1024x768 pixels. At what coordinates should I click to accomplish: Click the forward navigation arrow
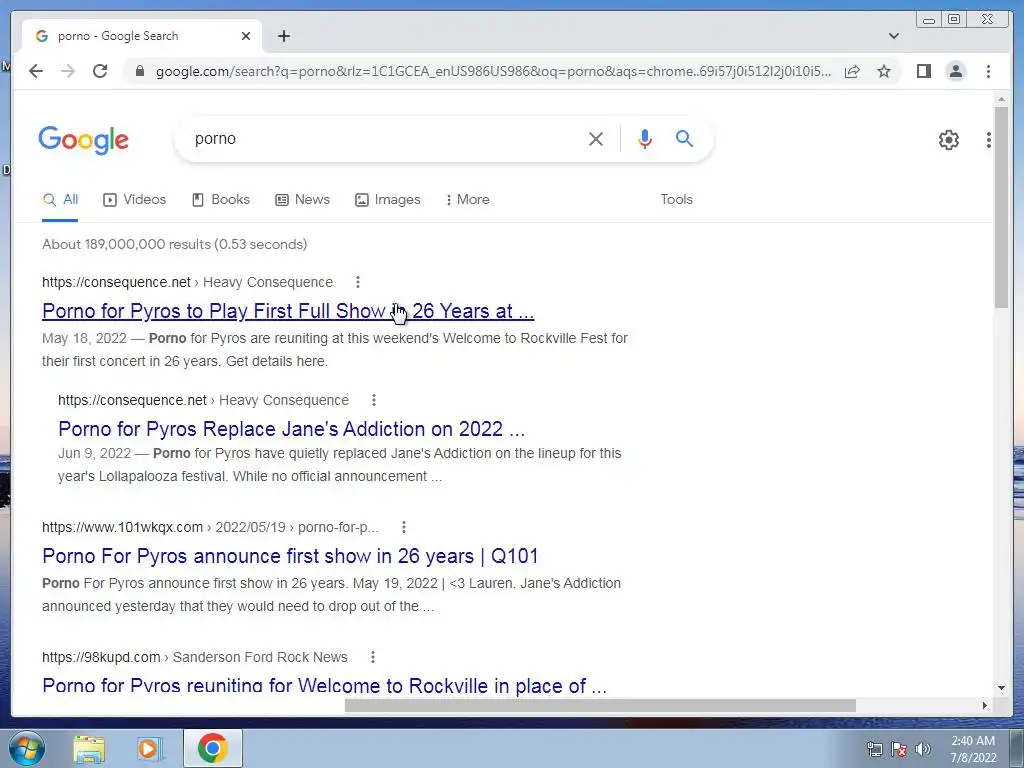pos(68,71)
